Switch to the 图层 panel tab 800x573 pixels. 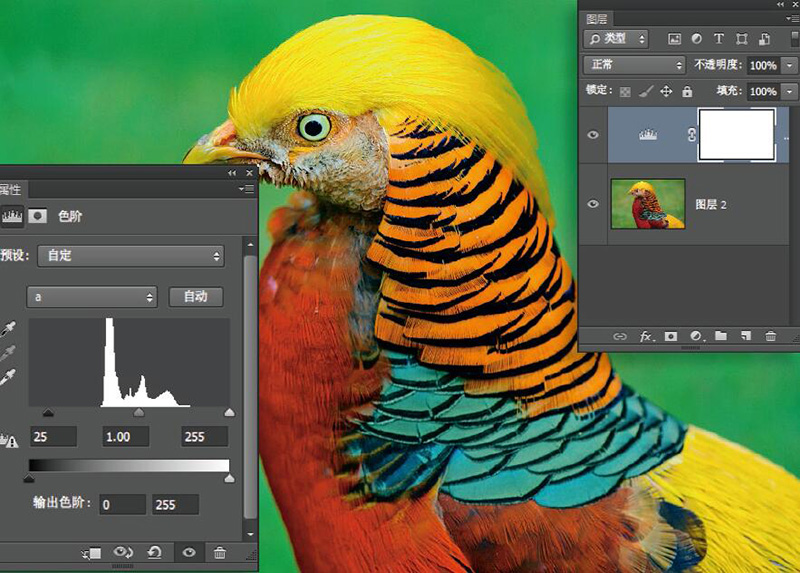click(597, 18)
